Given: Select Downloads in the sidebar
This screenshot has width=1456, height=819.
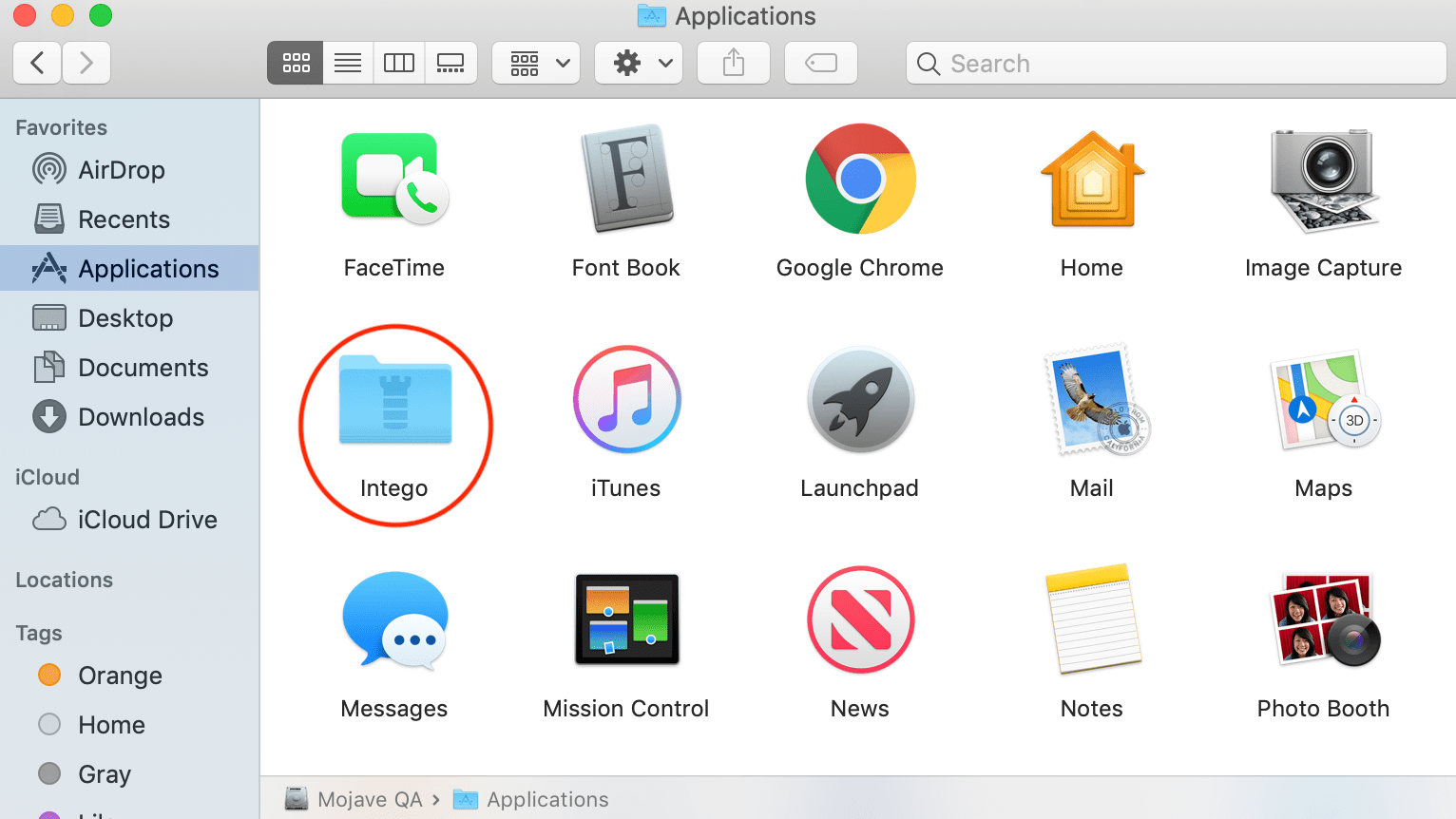Looking at the screenshot, I should click(x=141, y=416).
